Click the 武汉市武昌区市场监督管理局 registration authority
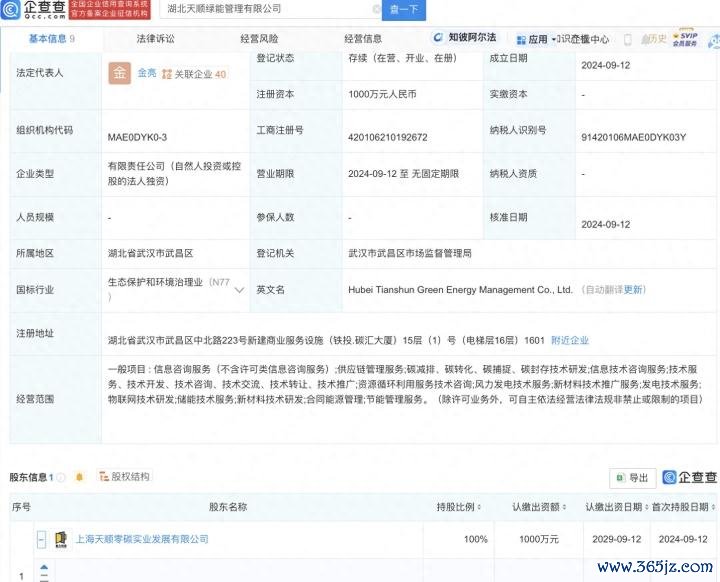Image resolution: width=720 pixels, height=582 pixels. pos(410,253)
